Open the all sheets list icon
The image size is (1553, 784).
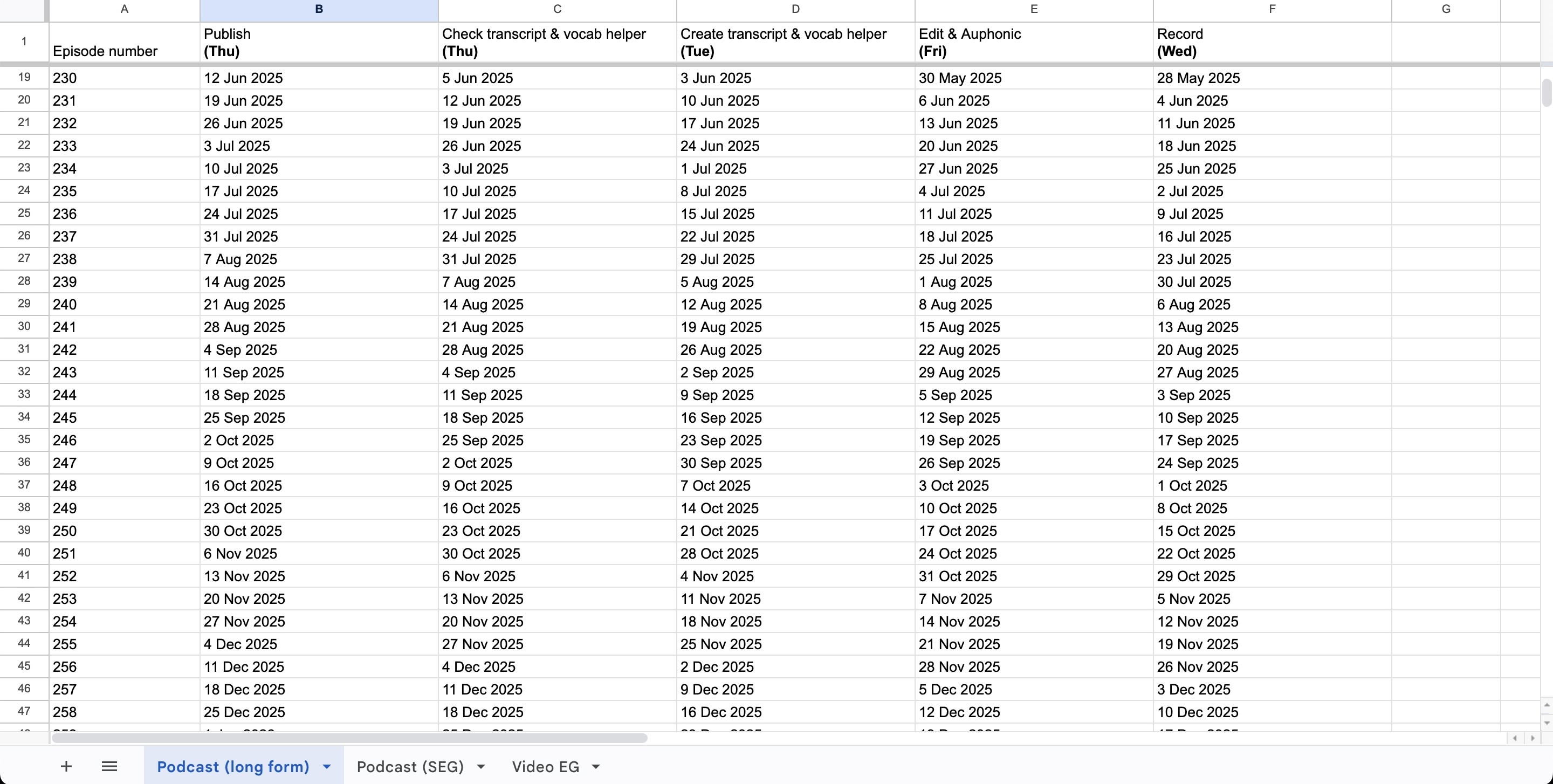click(x=109, y=766)
